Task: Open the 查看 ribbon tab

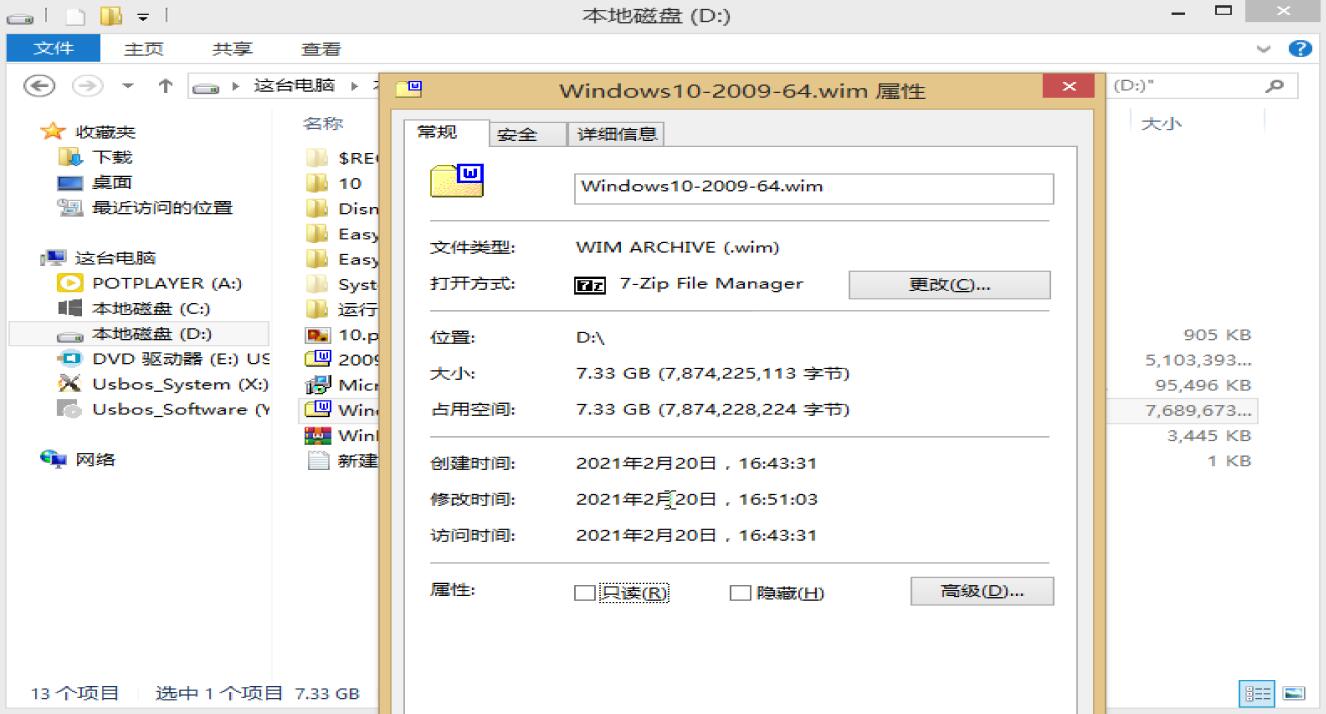Action: pyautogui.click(x=321, y=48)
